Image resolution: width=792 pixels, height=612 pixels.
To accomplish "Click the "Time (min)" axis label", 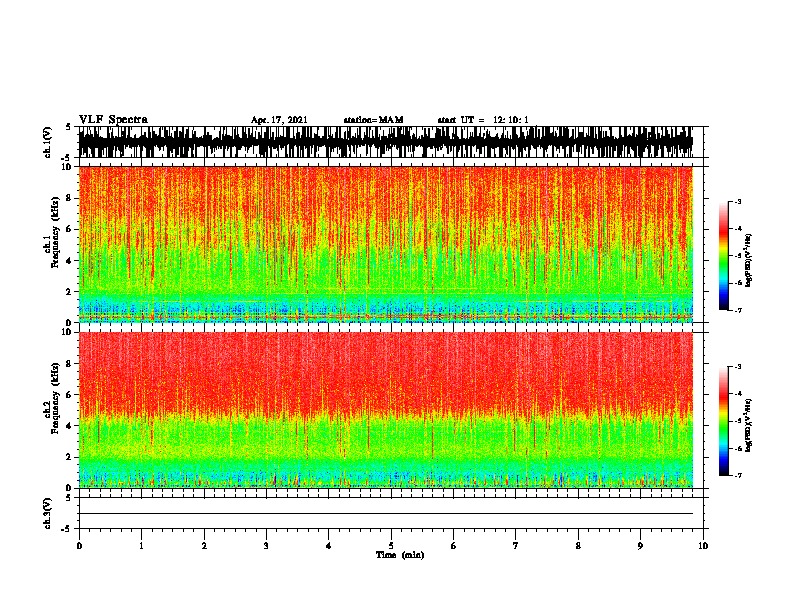I will click(x=400, y=555).
